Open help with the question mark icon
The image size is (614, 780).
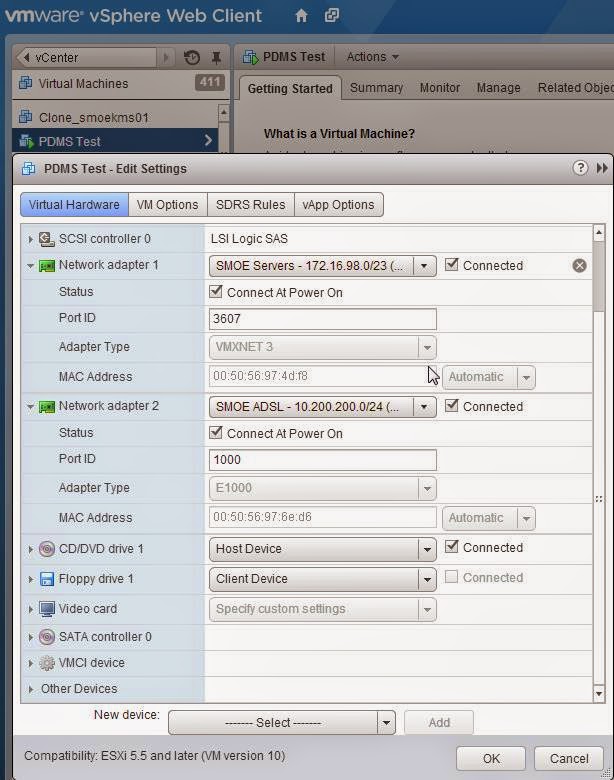(x=580, y=168)
